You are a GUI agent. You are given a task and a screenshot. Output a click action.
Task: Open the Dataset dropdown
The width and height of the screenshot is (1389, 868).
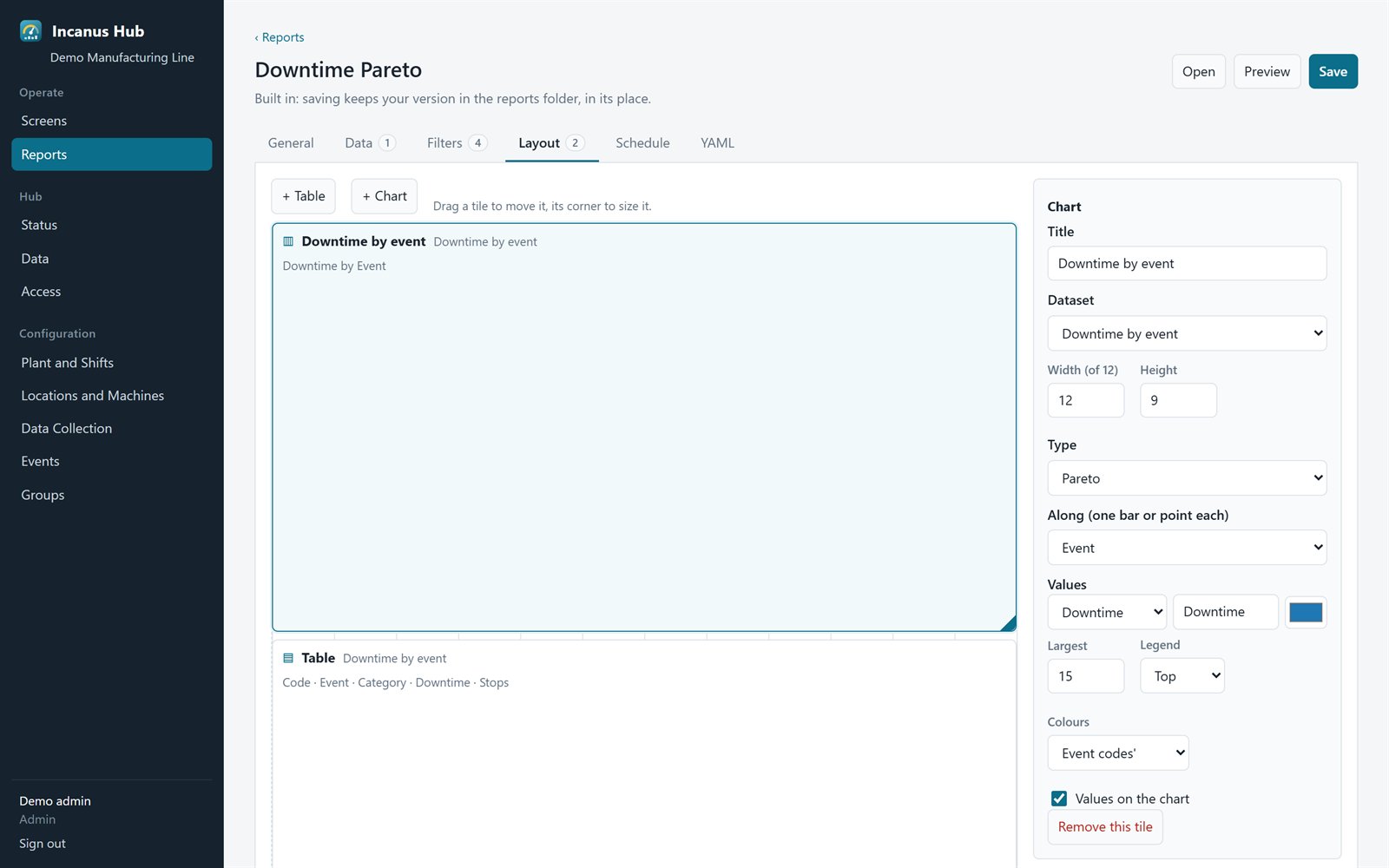tap(1187, 333)
